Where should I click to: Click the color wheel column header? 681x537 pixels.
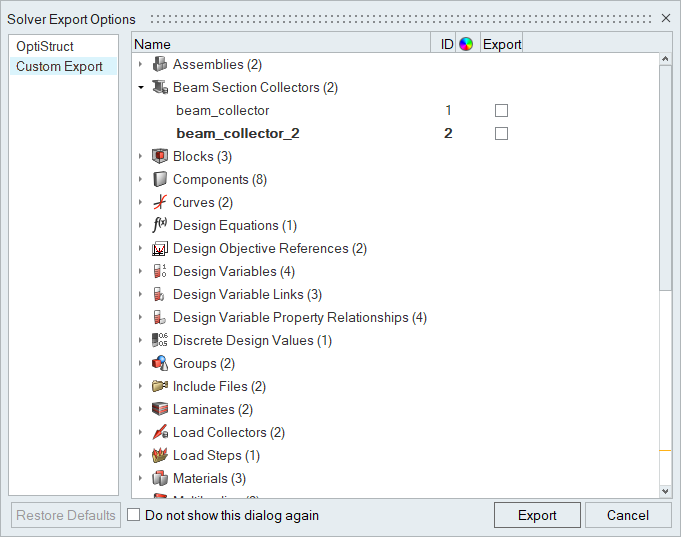coord(465,44)
